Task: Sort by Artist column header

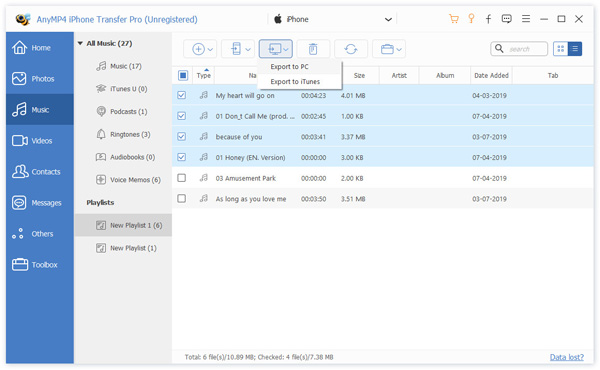Action: tap(399, 75)
